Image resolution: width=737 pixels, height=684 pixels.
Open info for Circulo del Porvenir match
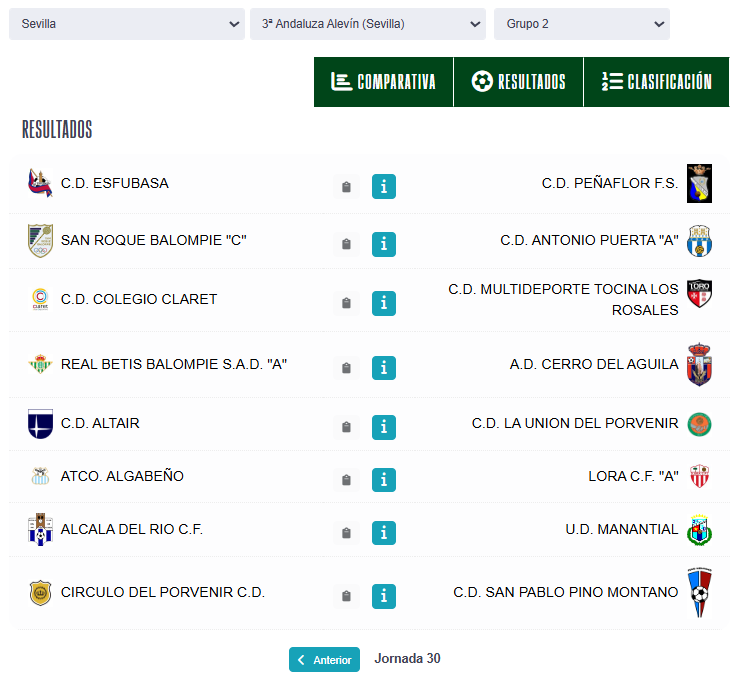coord(384,596)
